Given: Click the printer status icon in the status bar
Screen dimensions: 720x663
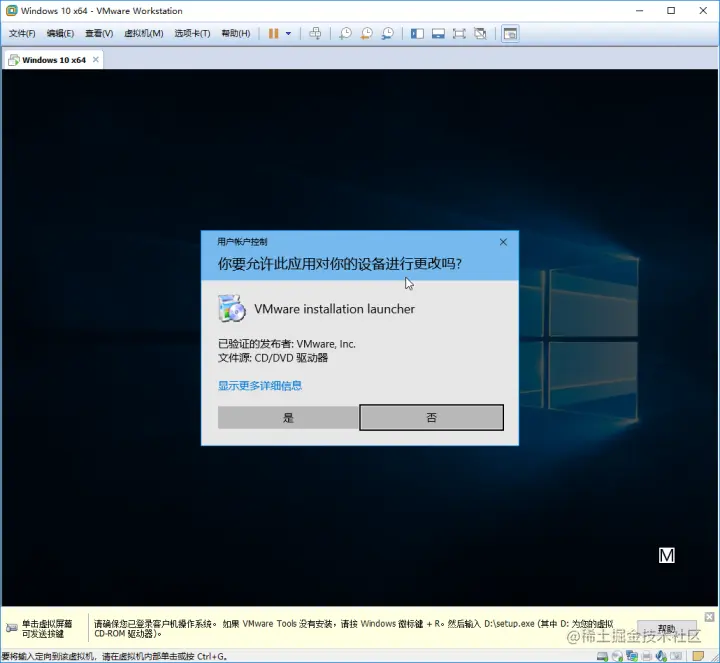Looking at the screenshot, I should tap(647, 656).
